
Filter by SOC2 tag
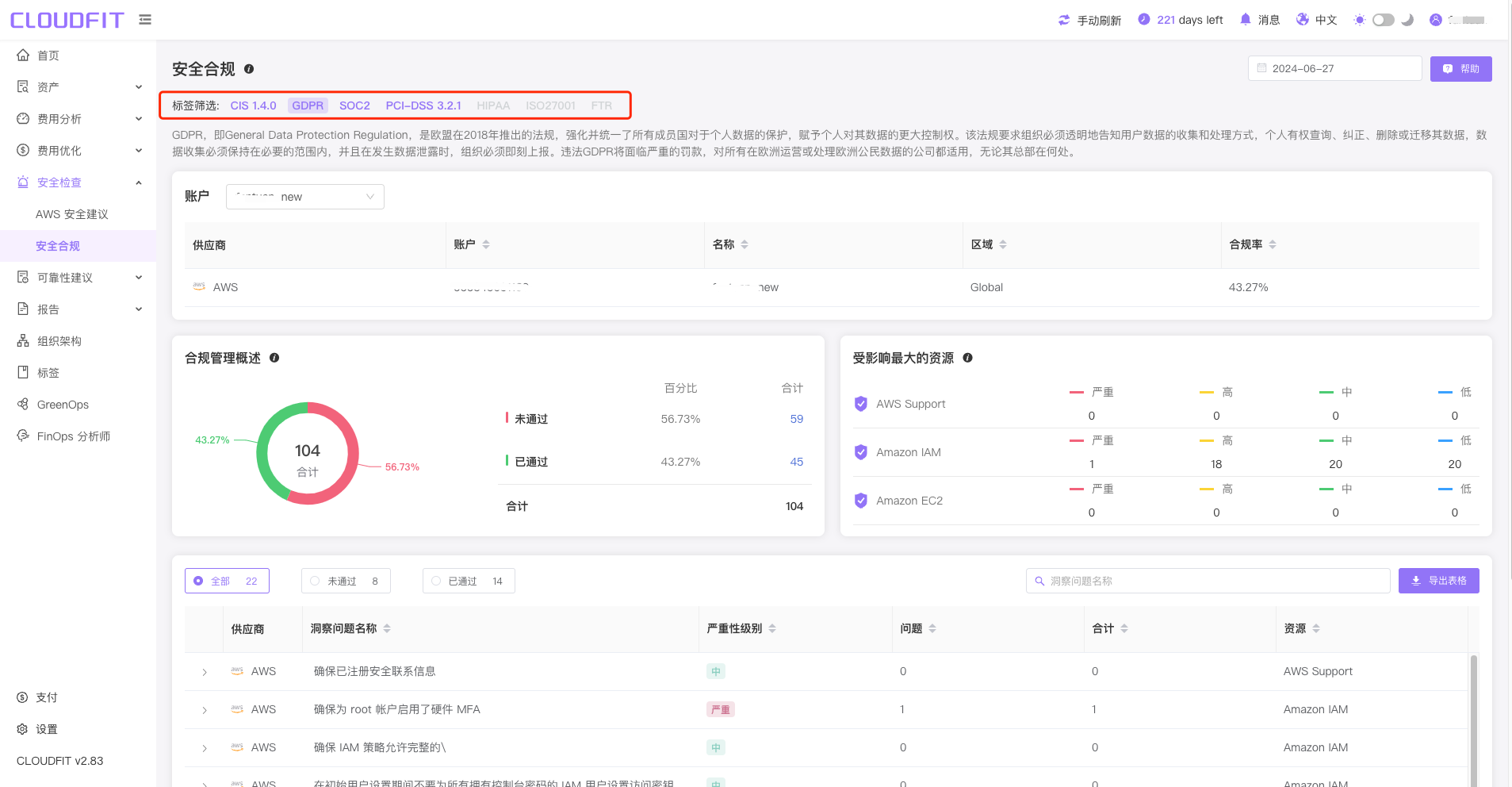[x=354, y=106]
